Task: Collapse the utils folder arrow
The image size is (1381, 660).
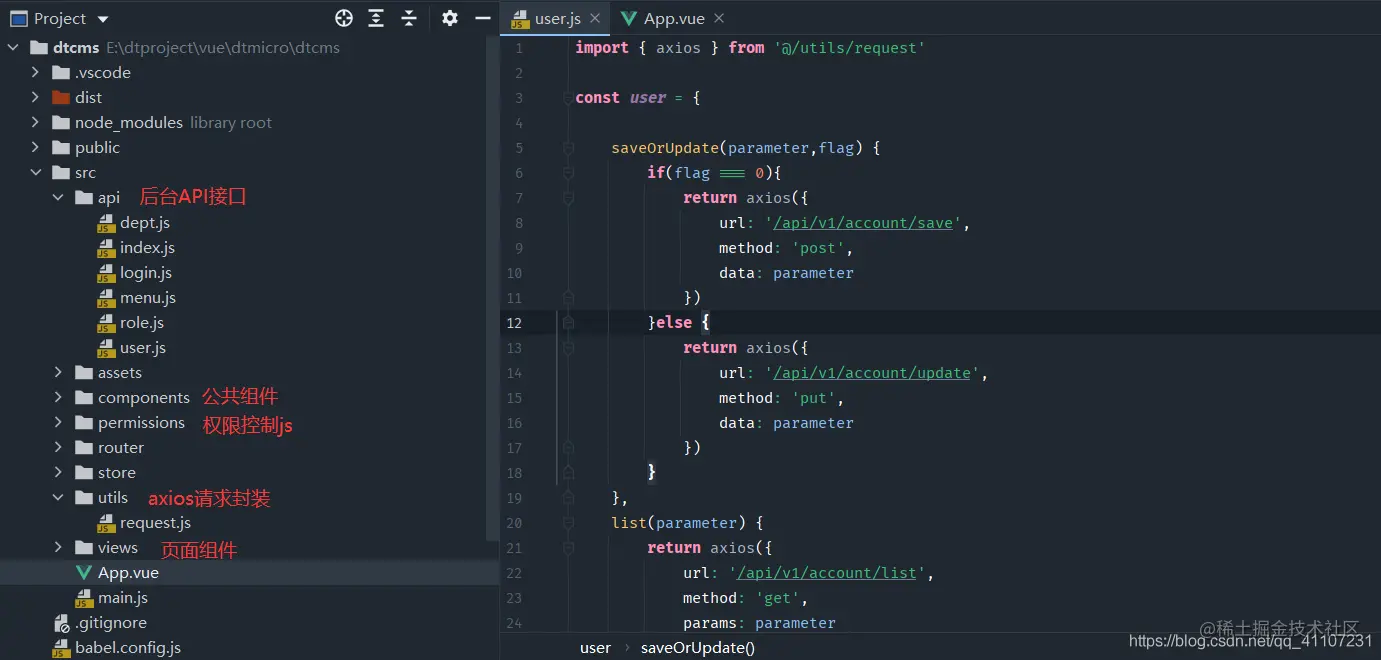Action: [x=58, y=497]
